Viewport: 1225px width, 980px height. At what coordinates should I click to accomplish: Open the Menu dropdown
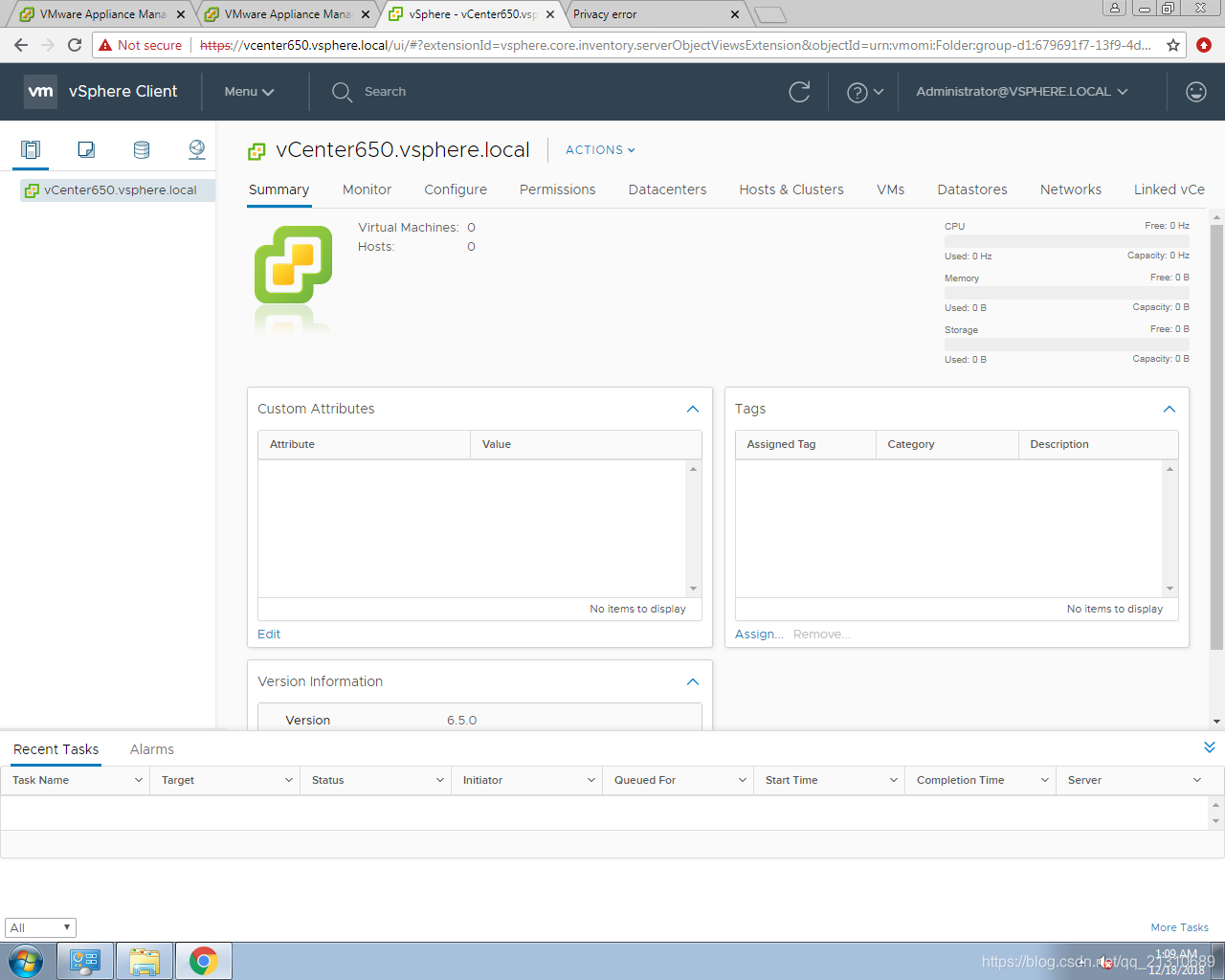click(x=249, y=92)
